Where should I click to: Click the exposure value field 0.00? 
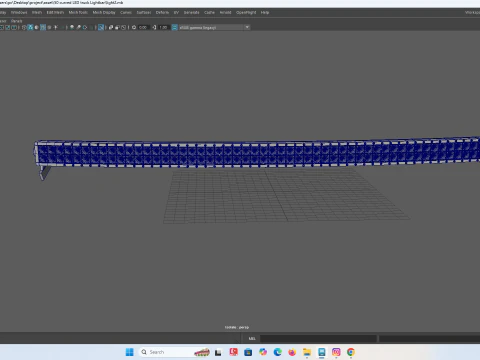(x=143, y=27)
